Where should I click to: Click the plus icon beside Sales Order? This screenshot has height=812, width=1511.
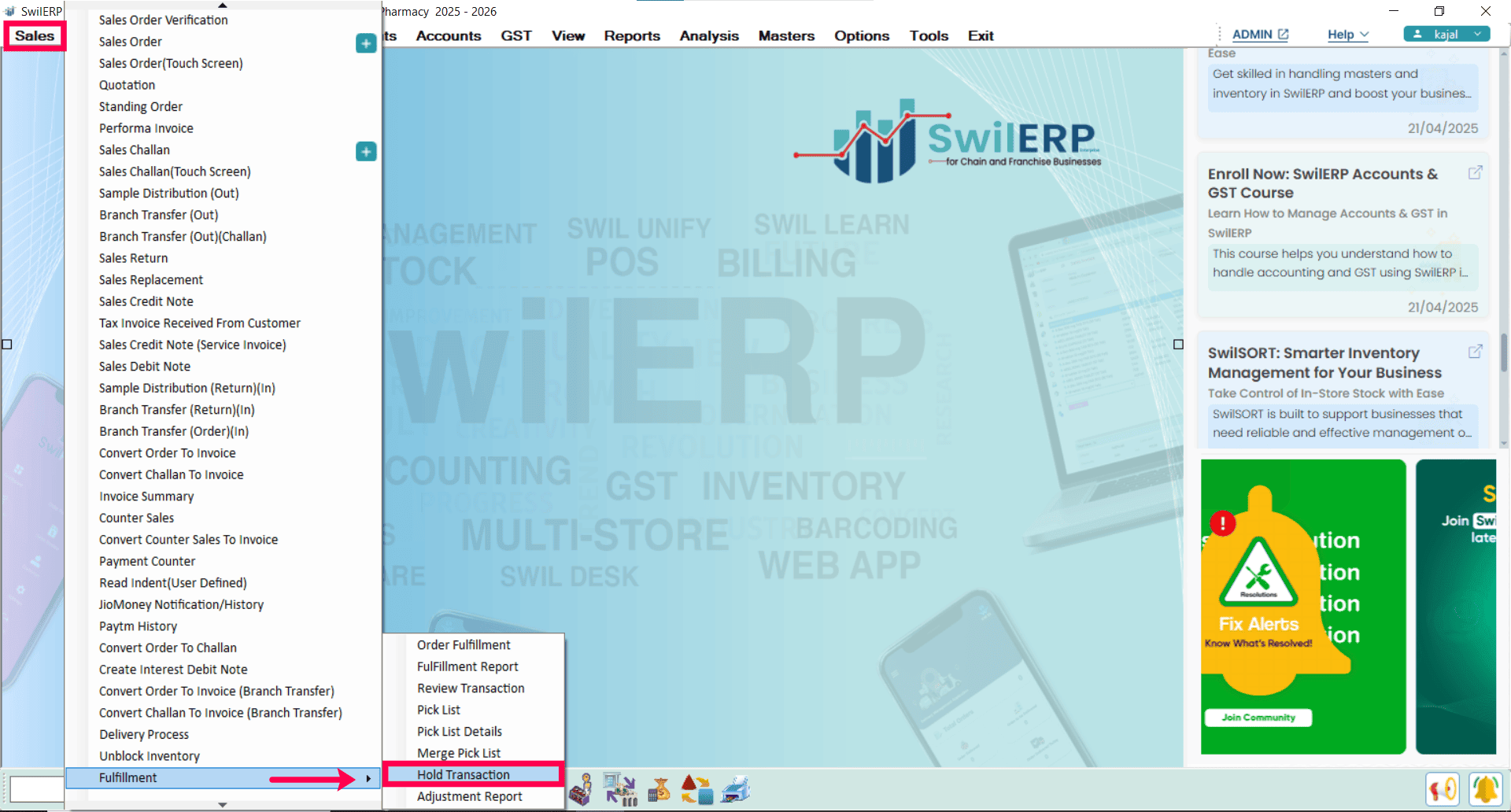(366, 43)
